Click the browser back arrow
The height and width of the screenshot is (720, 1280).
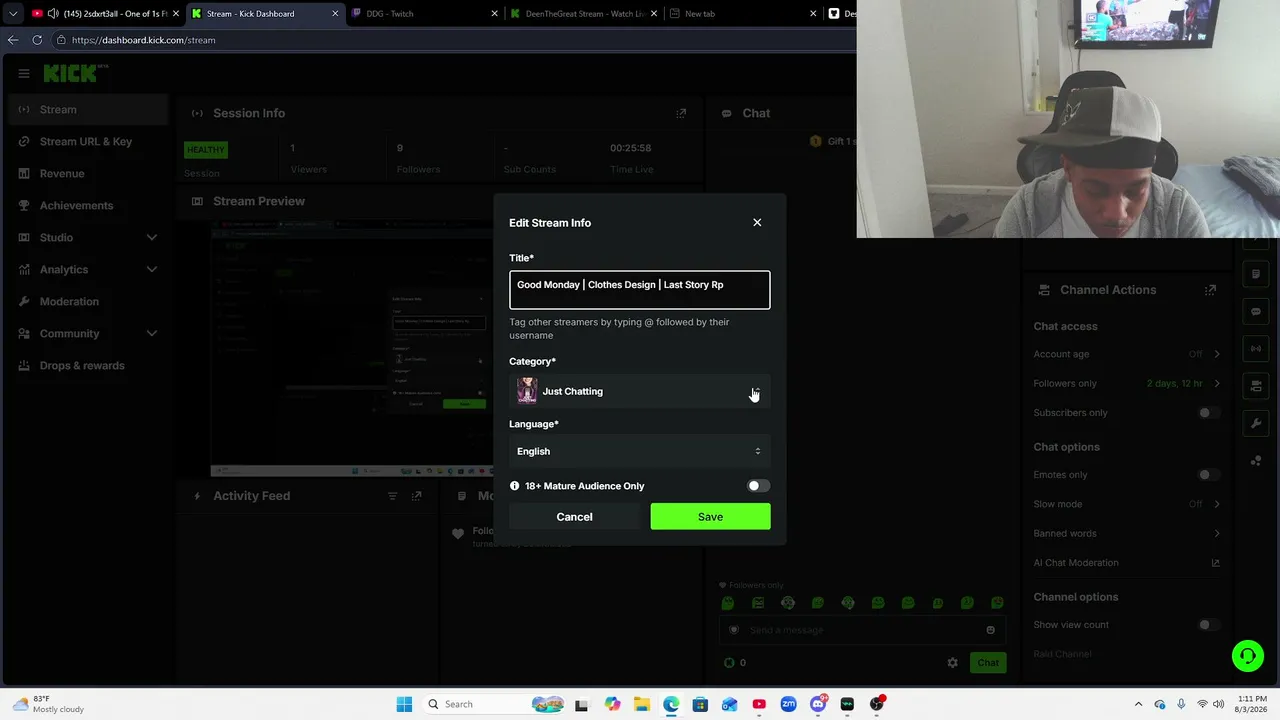13,40
